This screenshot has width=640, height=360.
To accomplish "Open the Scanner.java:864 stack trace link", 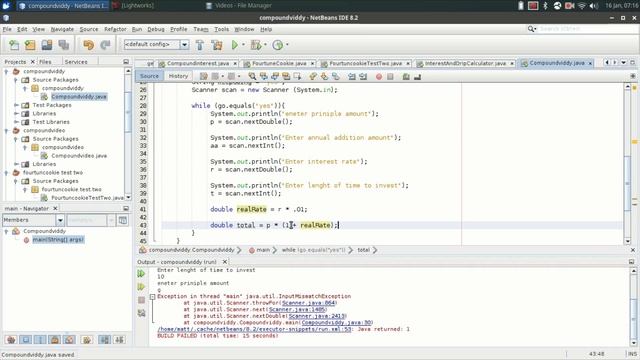I will [308, 303].
